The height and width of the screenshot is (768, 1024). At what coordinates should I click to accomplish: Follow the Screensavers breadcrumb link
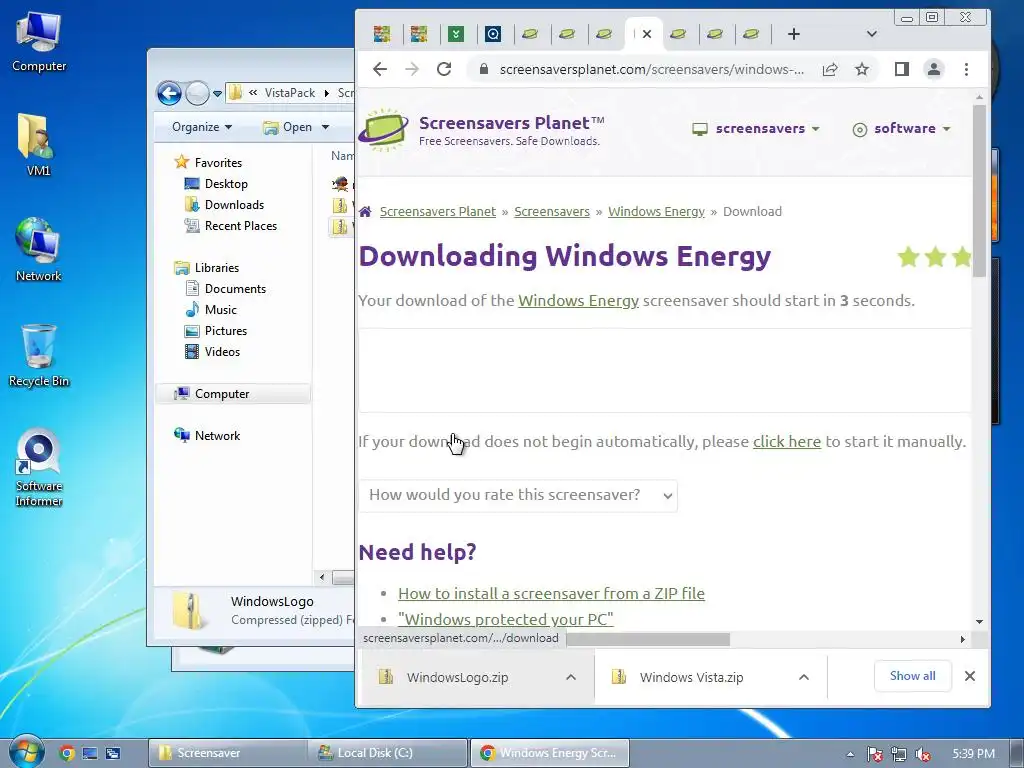[552, 212]
